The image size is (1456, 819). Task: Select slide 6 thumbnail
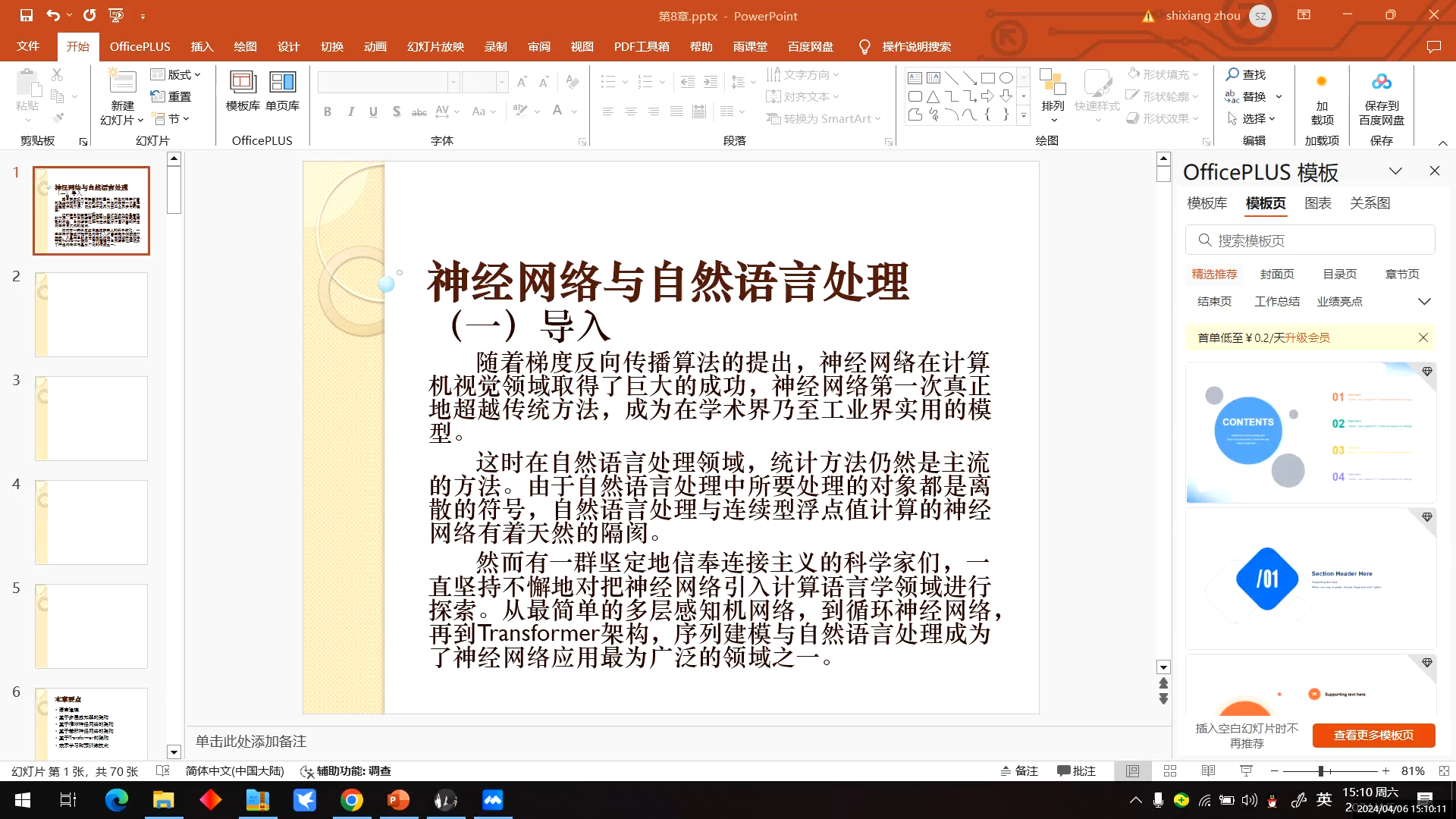click(x=91, y=722)
